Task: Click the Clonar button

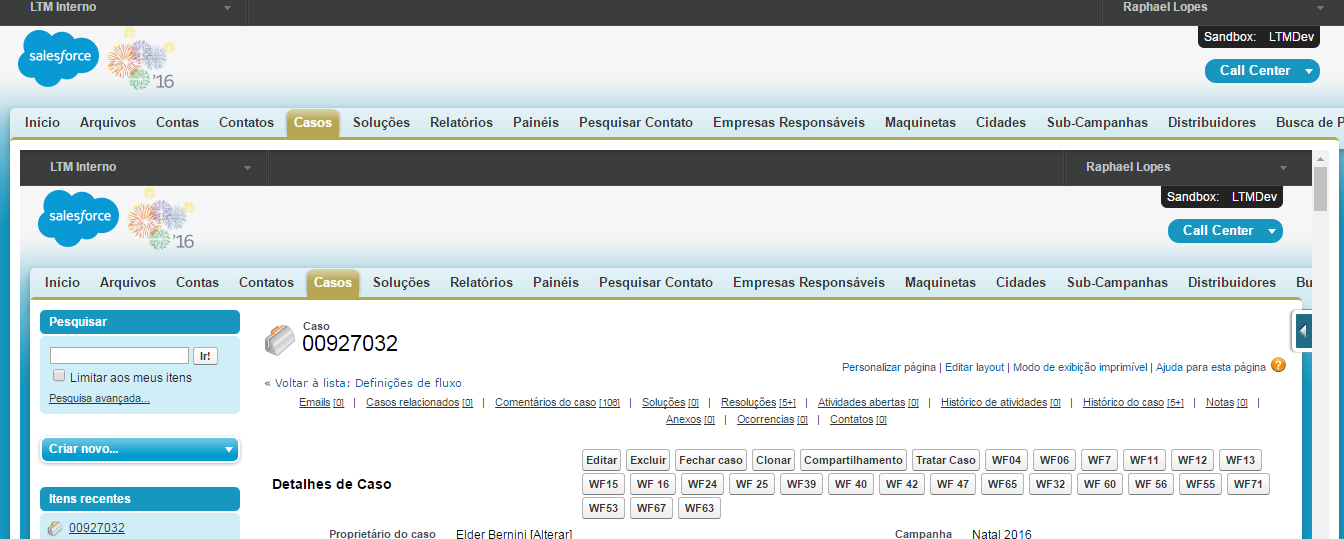Action: [774, 460]
